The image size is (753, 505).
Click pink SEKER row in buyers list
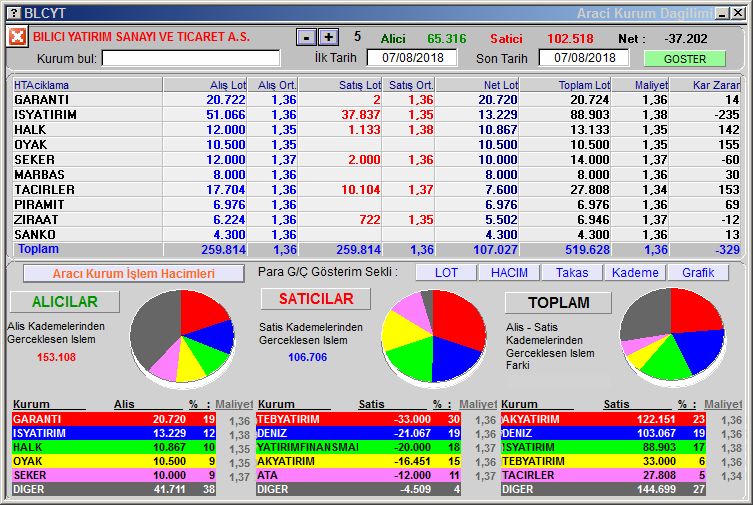114,475
